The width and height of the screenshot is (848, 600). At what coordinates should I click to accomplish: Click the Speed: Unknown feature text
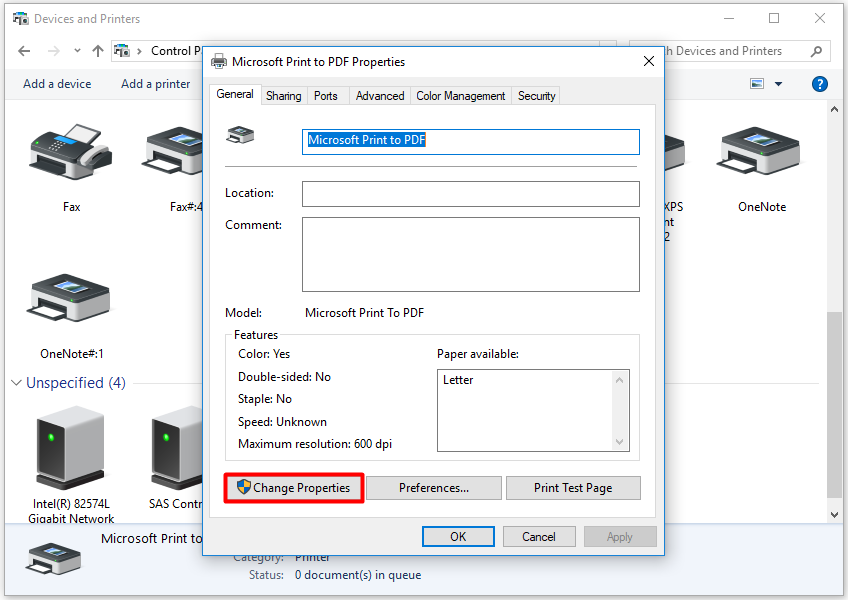click(x=282, y=422)
